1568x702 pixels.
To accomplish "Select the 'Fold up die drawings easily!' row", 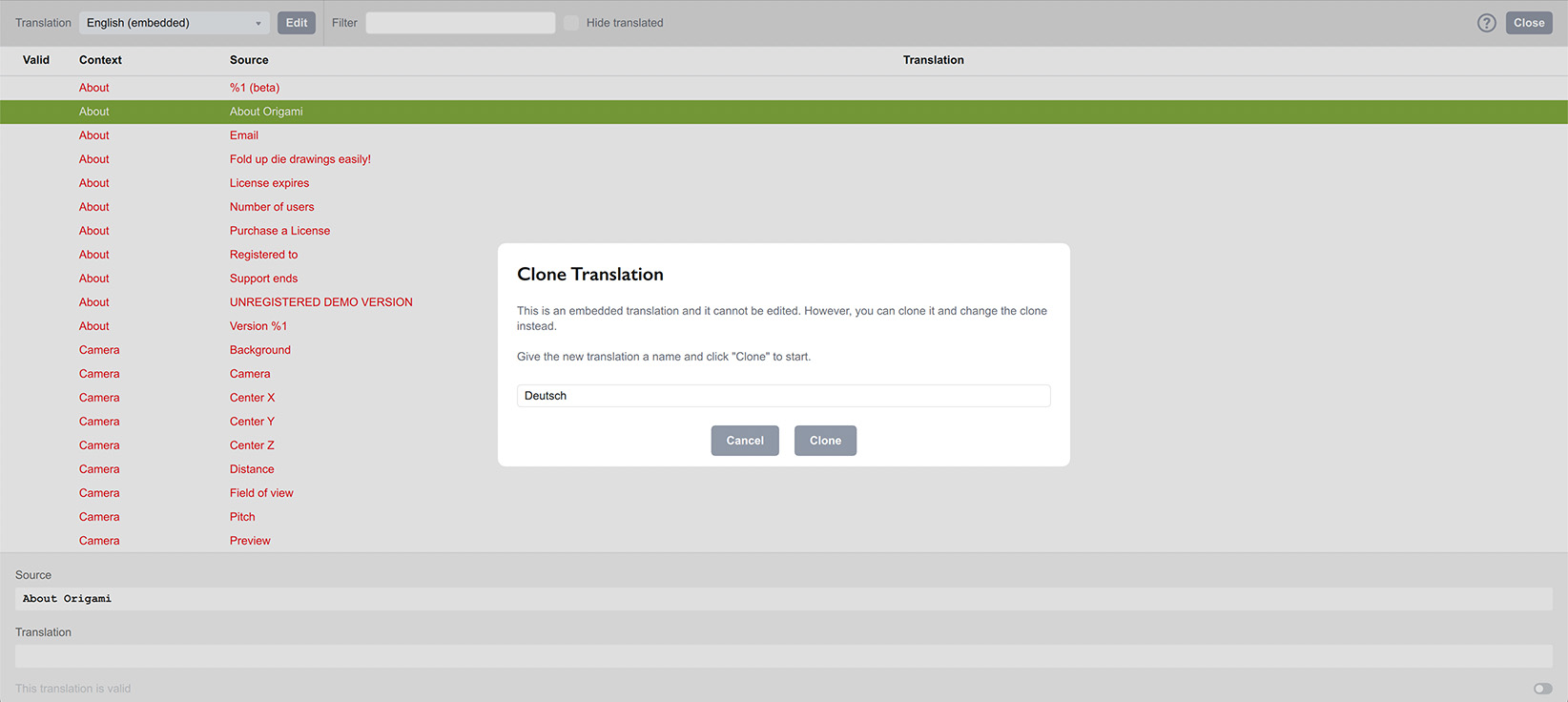I will [299, 159].
